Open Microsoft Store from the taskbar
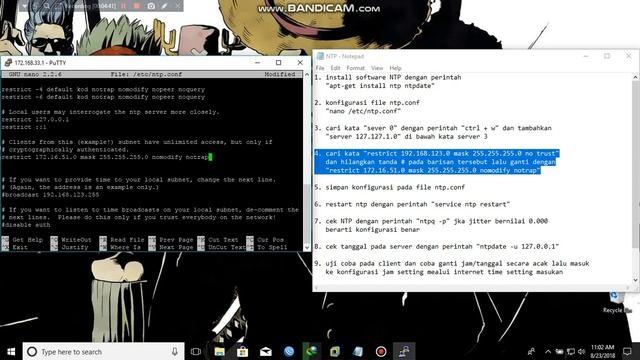 tap(242, 351)
